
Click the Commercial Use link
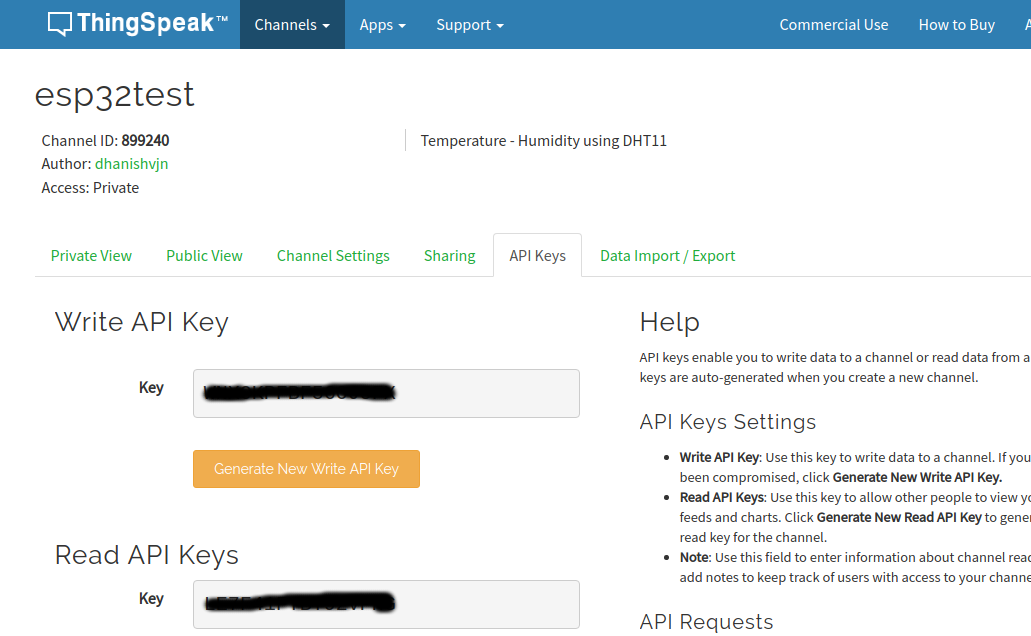[834, 25]
